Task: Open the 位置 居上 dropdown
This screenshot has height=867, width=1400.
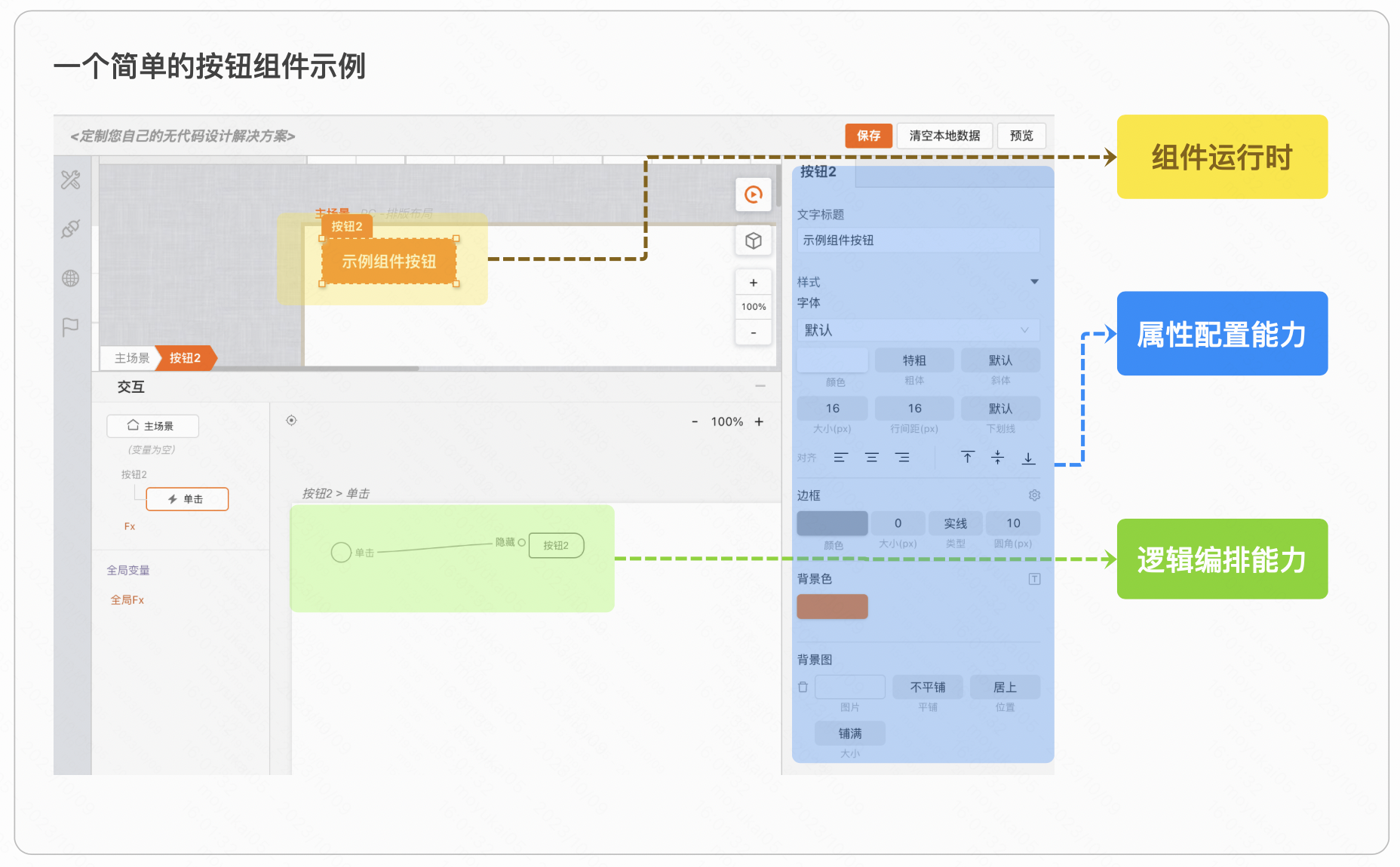Action: tap(1005, 687)
